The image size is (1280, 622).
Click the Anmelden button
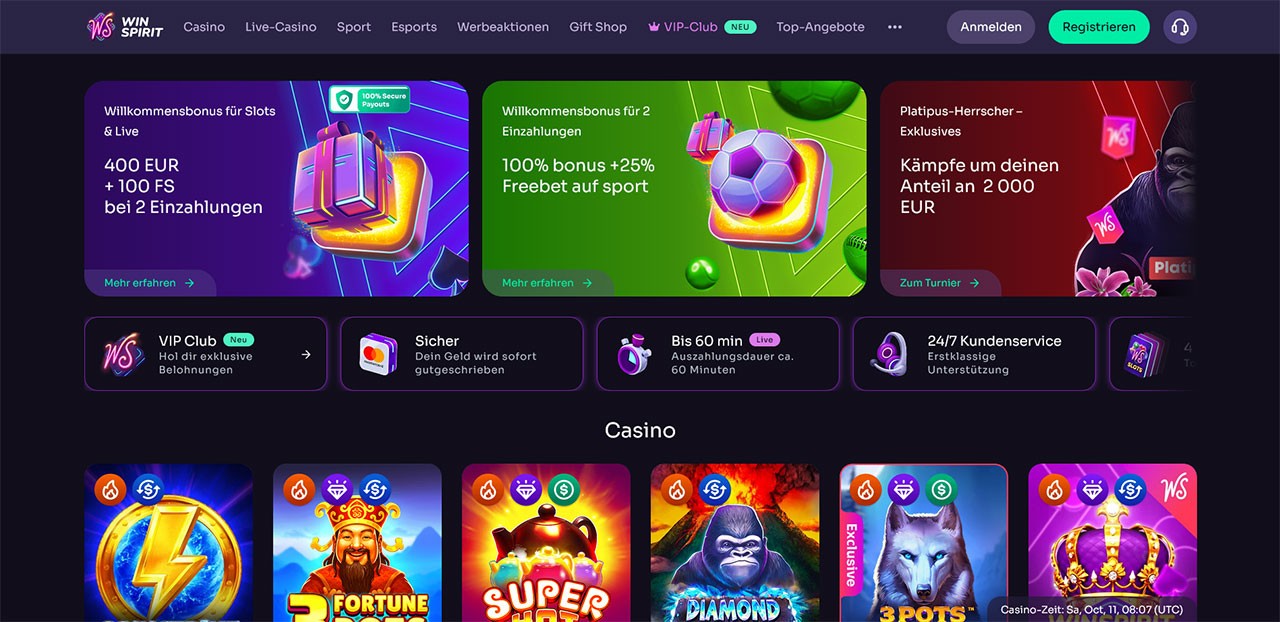(991, 27)
